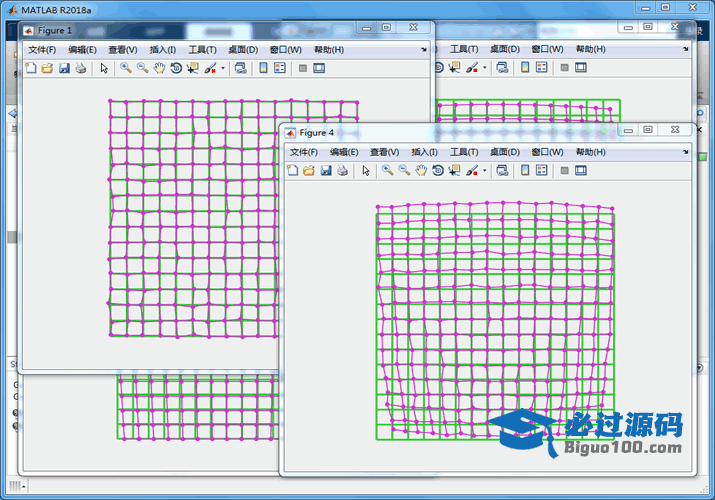Open 窗口(W) menu in Figure 1

tap(285, 50)
